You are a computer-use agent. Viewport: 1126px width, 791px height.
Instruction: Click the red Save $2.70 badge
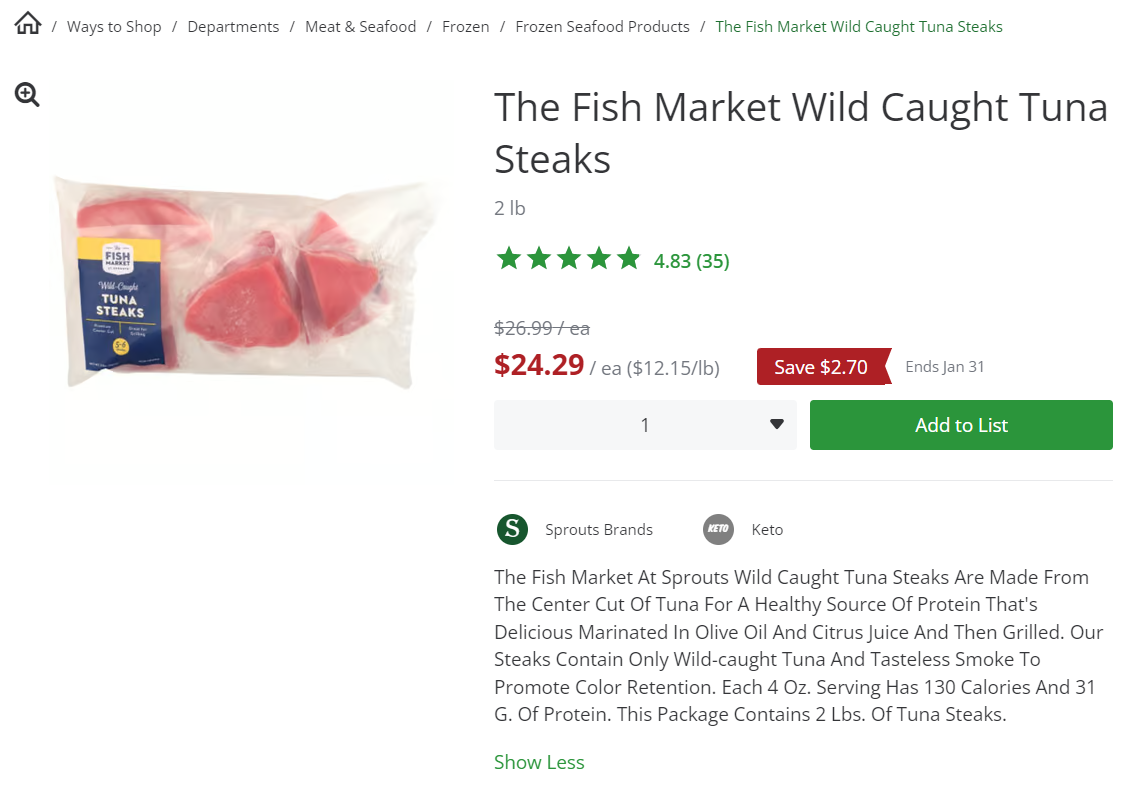tap(822, 366)
